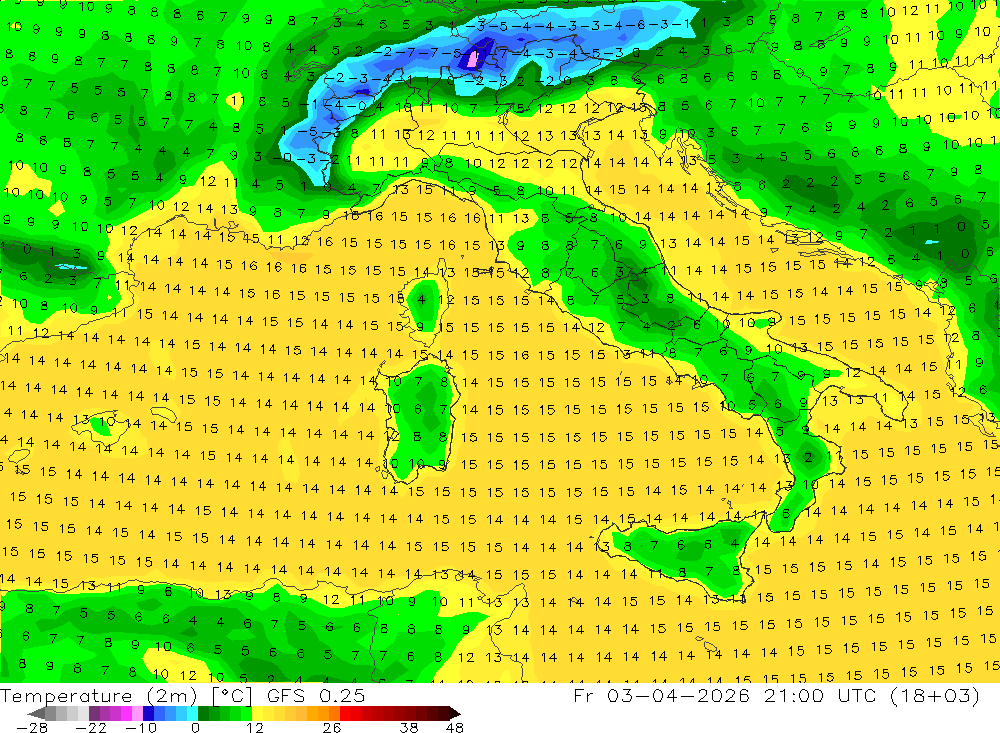Click the '48' color scale label
The image size is (1000, 733).
point(454,727)
